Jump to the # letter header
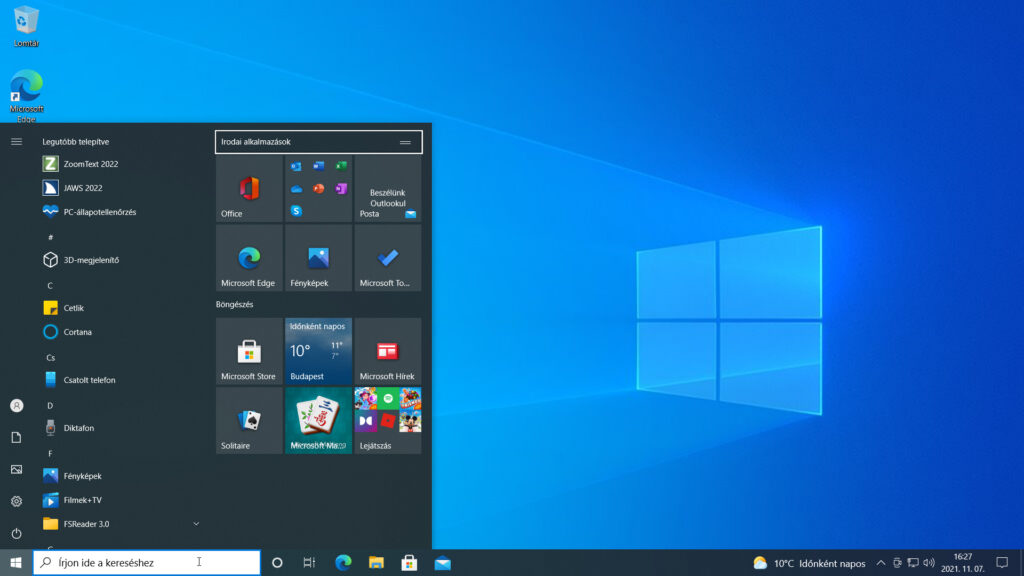Screen dimensions: 1024x576 (50, 237)
